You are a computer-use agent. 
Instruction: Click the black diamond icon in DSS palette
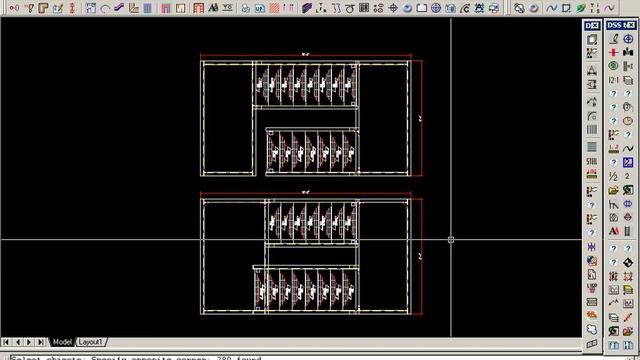pos(628,262)
